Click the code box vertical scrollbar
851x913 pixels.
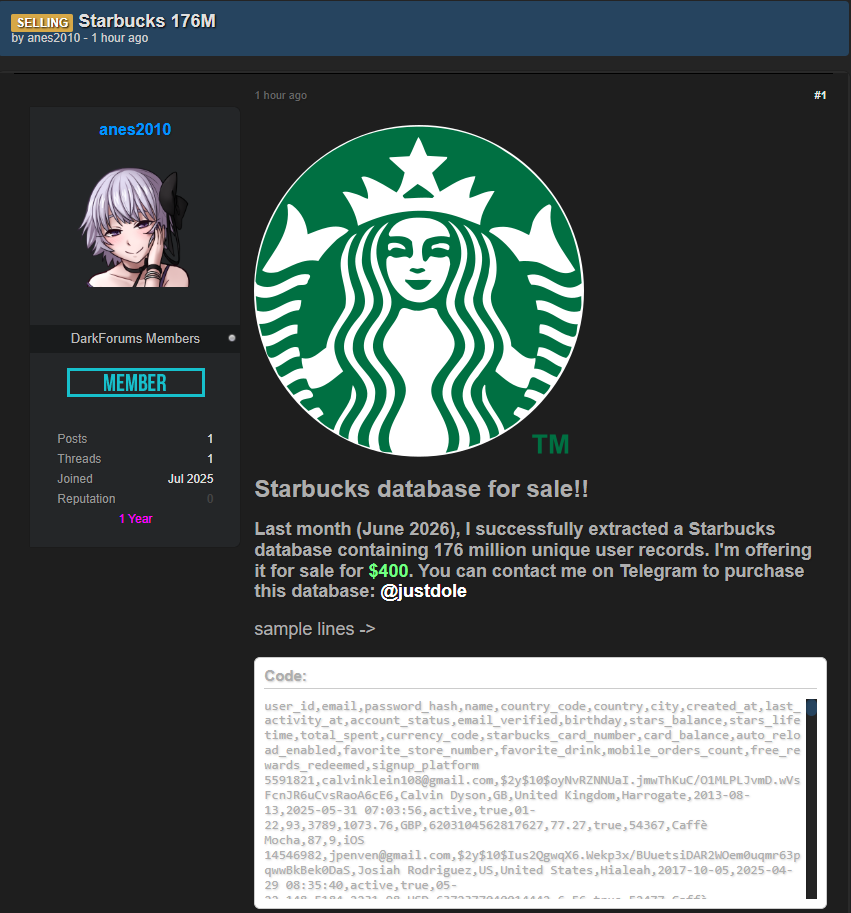coord(811,799)
